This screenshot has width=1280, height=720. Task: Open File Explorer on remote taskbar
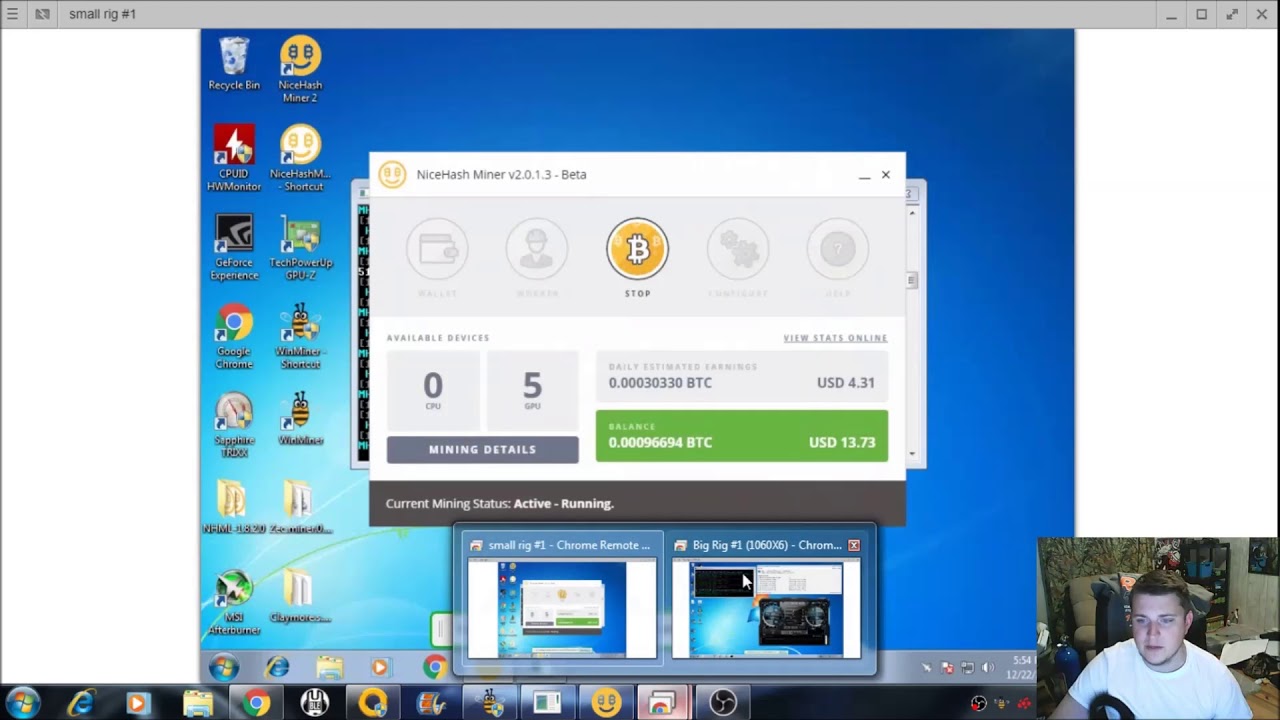tap(329, 667)
